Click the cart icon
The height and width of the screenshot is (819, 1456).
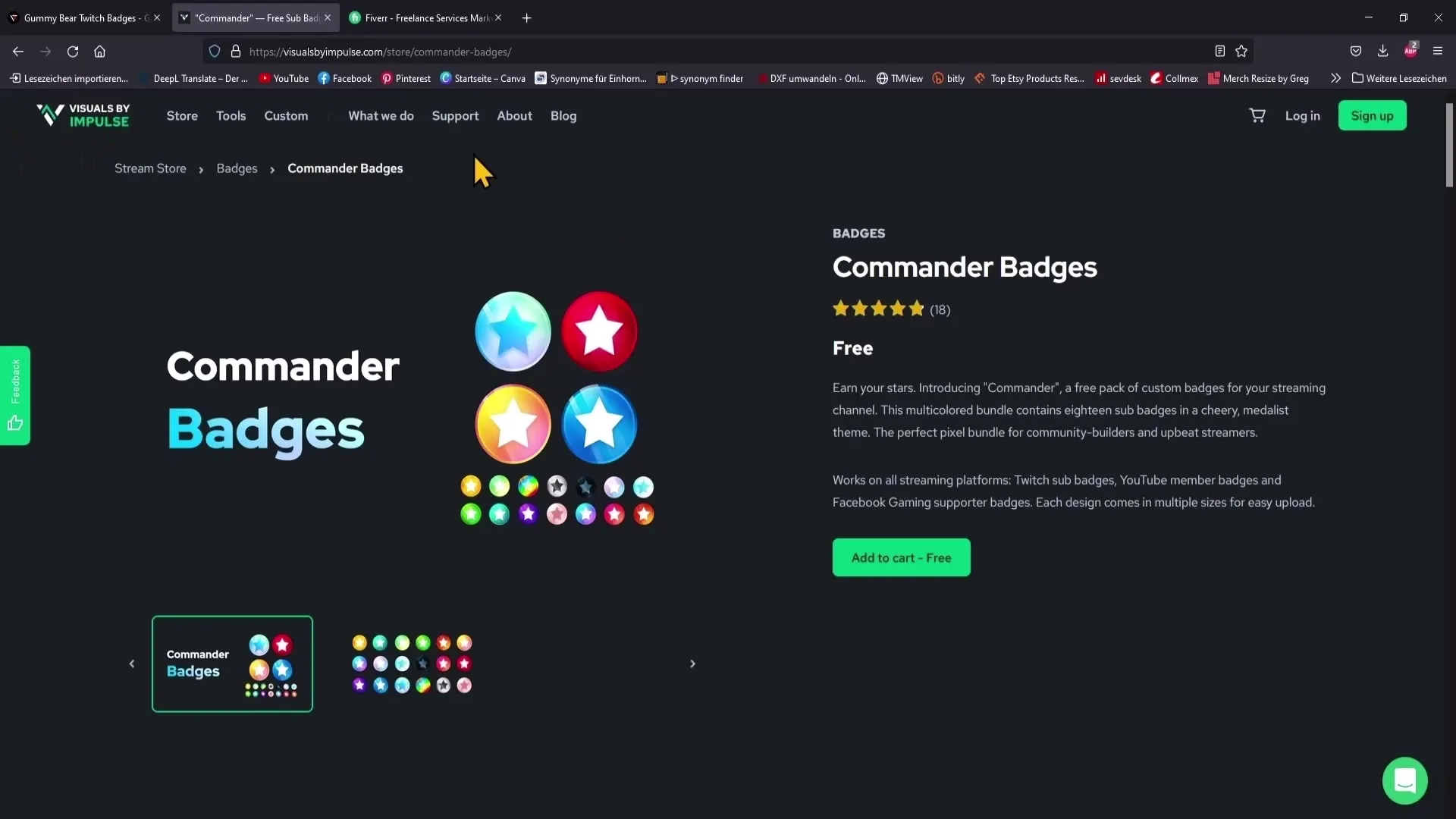1257,115
